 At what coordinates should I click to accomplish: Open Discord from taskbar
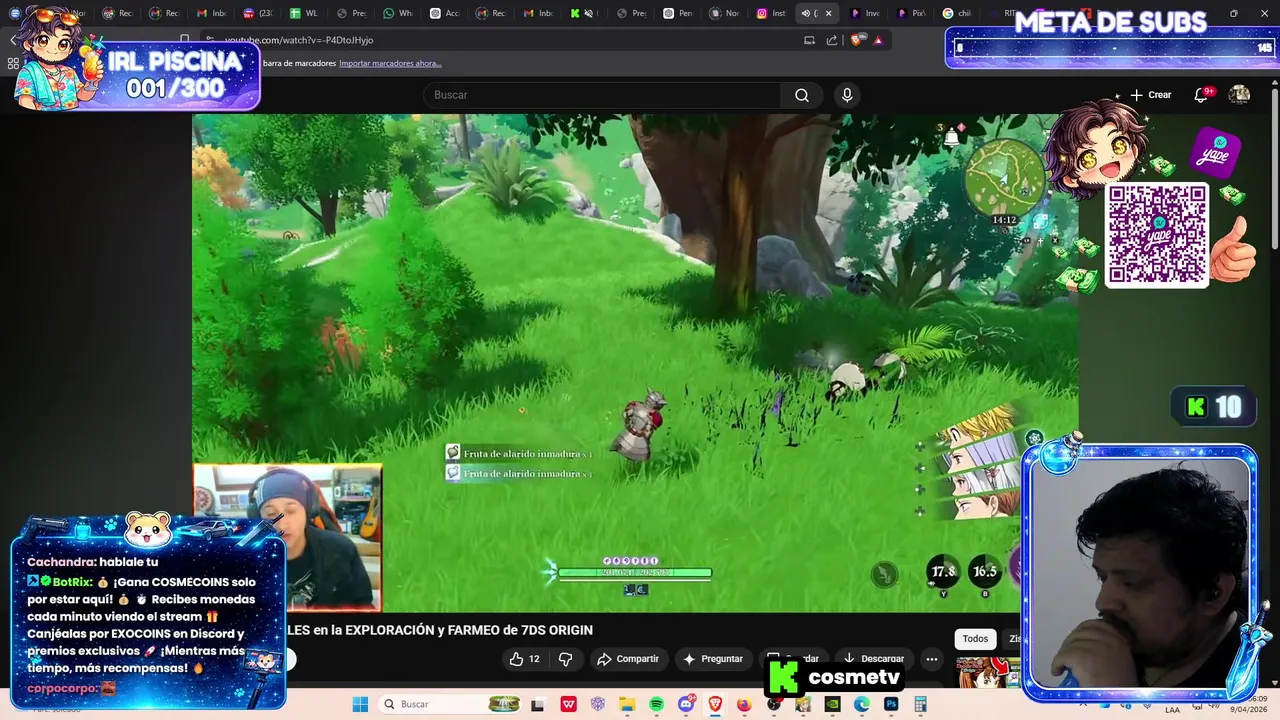coord(685,704)
